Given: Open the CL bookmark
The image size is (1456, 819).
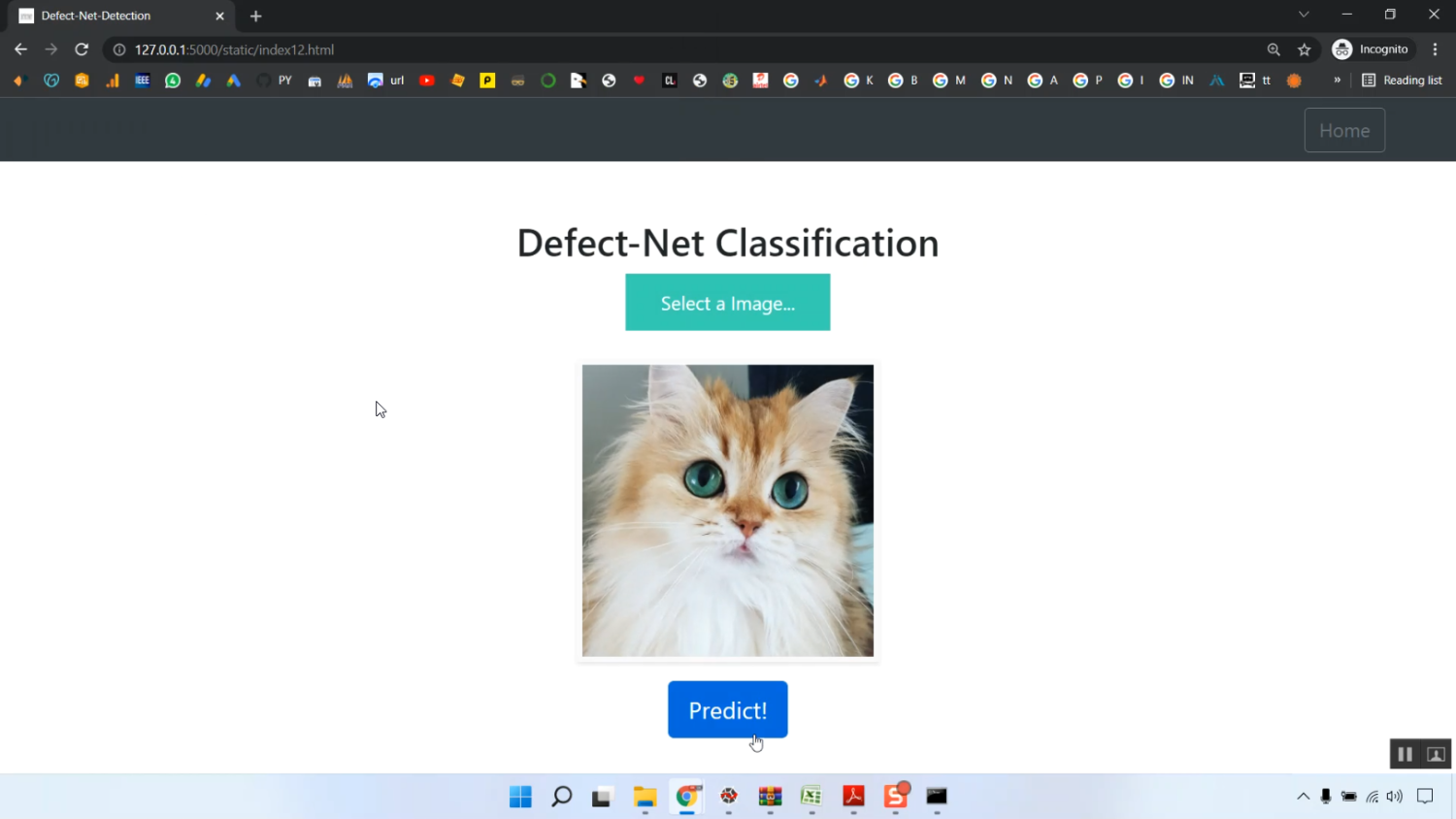Looking at the screenshot, I should [x=670, y=81].
